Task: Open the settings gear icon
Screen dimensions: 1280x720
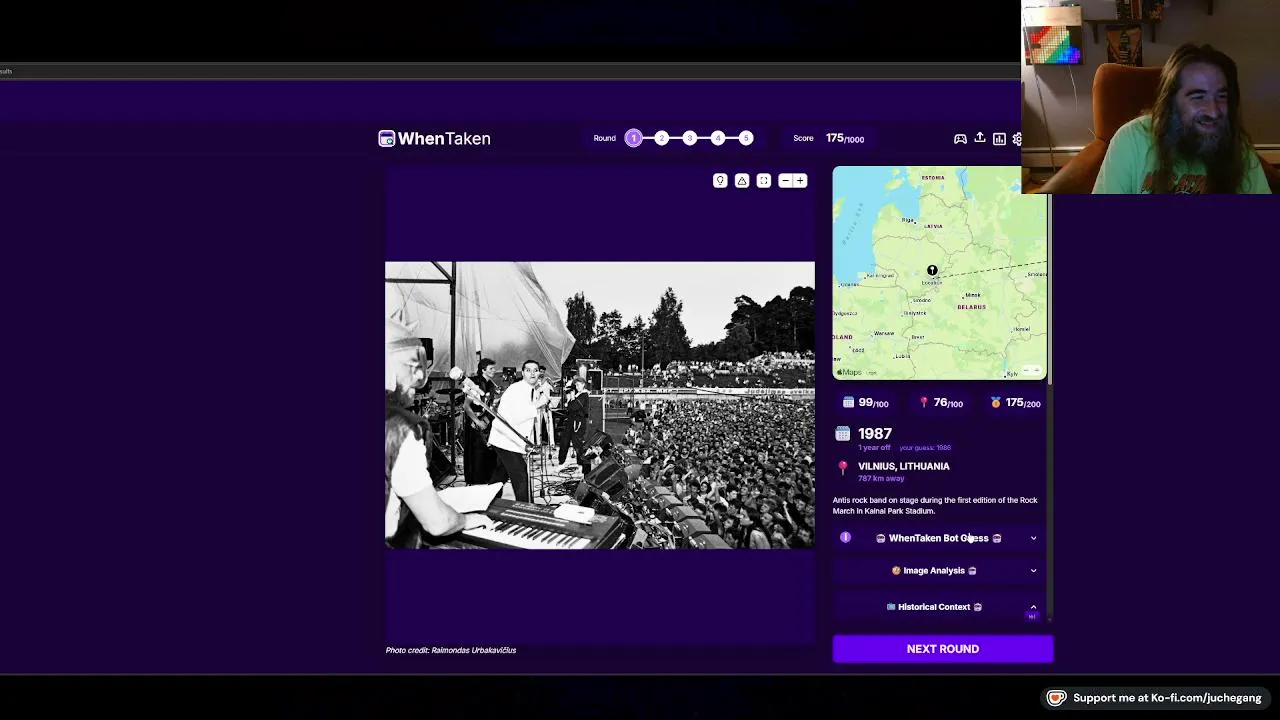Action: [1017, 139]
